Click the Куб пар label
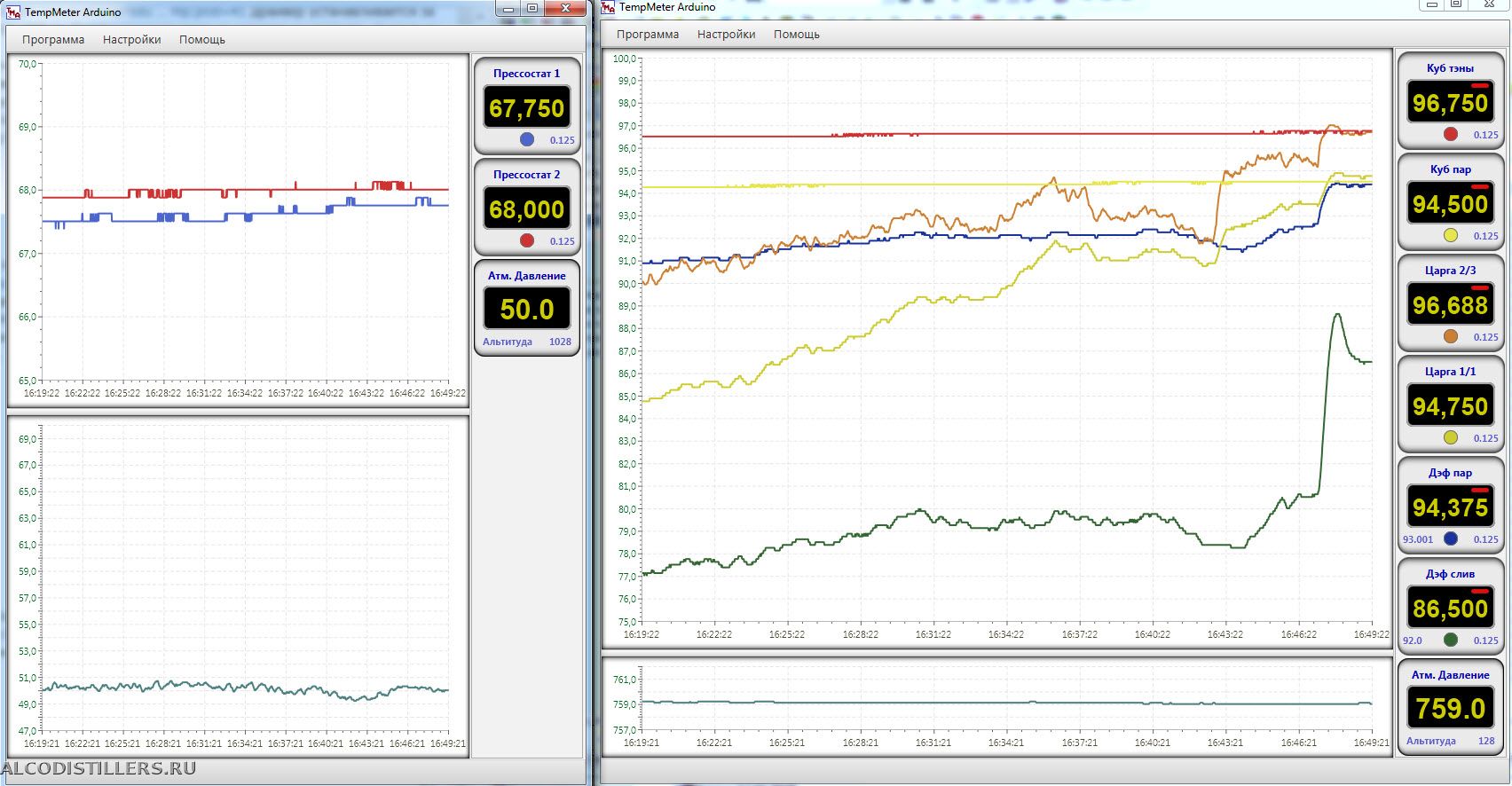This screenshot has width=1512, height=786. pyautogui.click(x=1451, y=169)
